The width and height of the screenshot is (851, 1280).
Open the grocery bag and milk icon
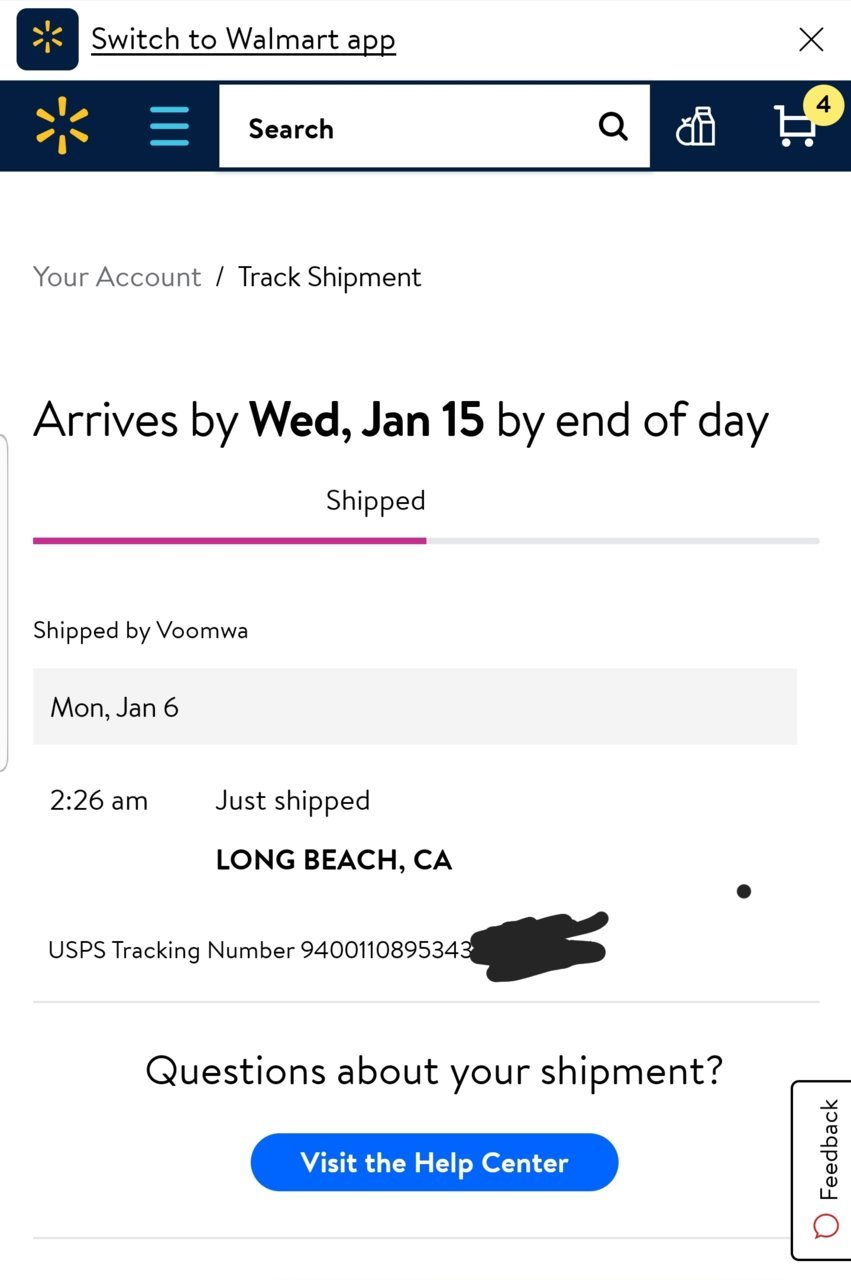tap(696, 127)
